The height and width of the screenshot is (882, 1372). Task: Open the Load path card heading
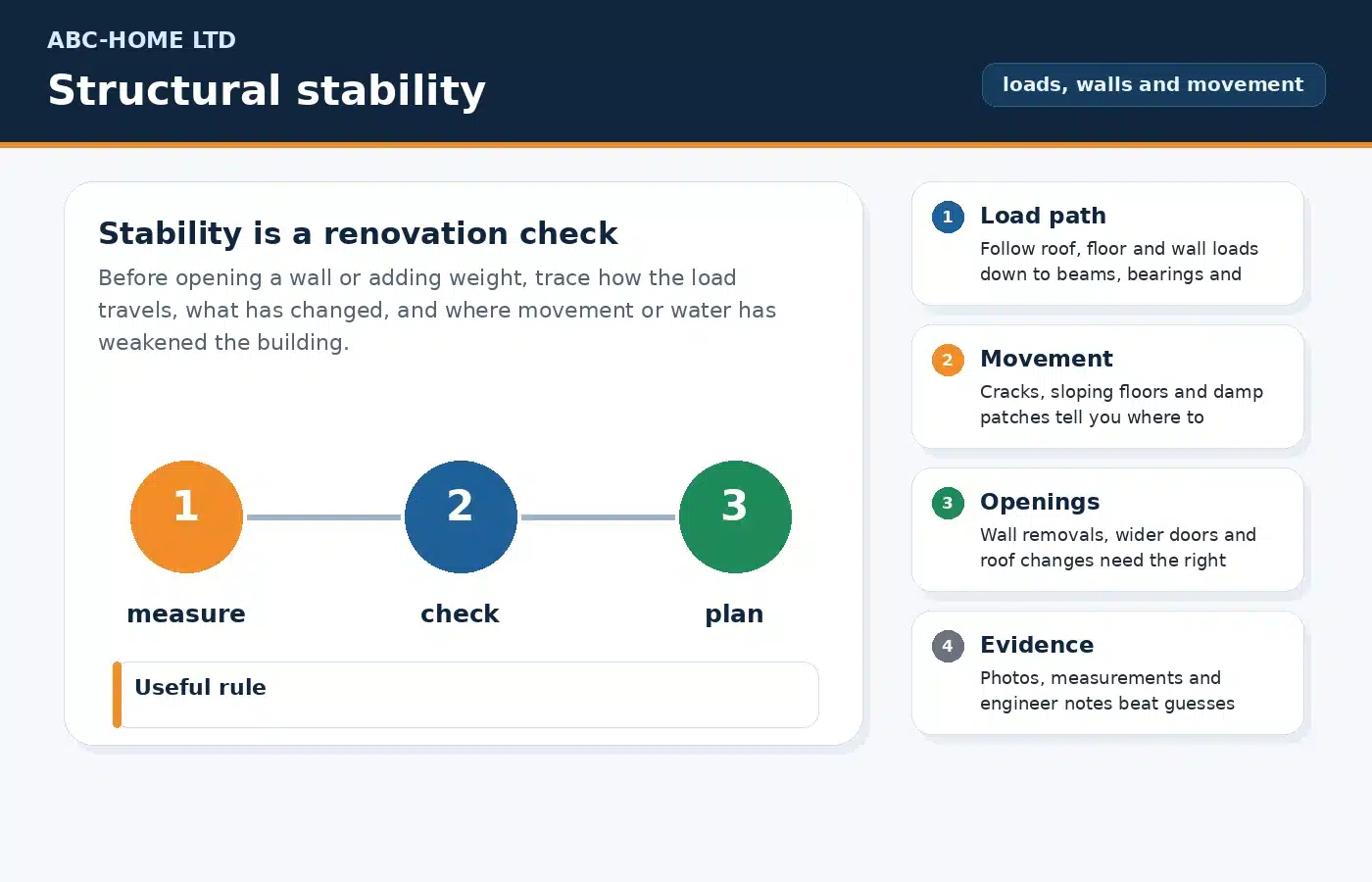coord(1043,216)
